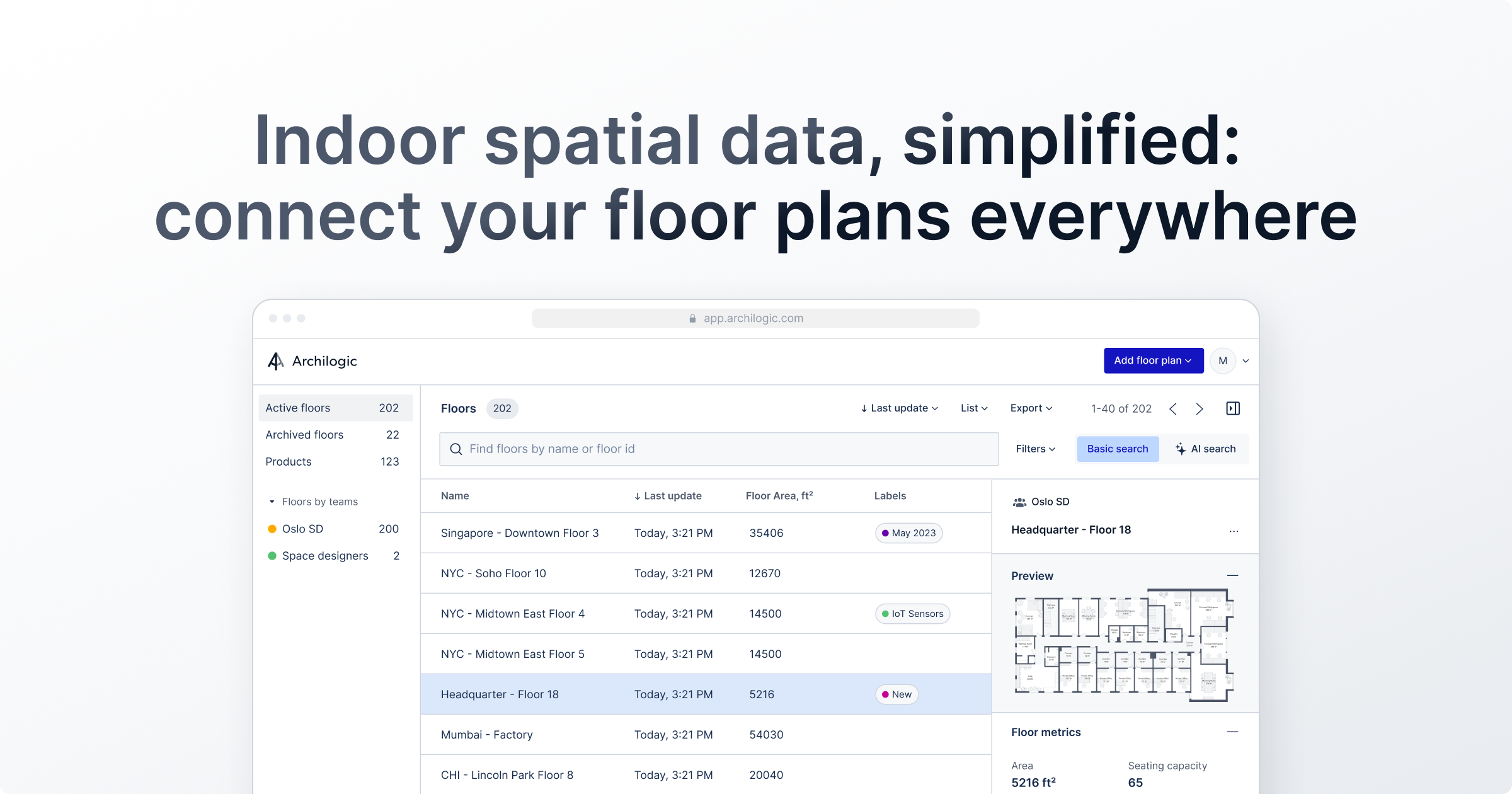
Task: Select Archived floors in sidebar
Action: 304,435
